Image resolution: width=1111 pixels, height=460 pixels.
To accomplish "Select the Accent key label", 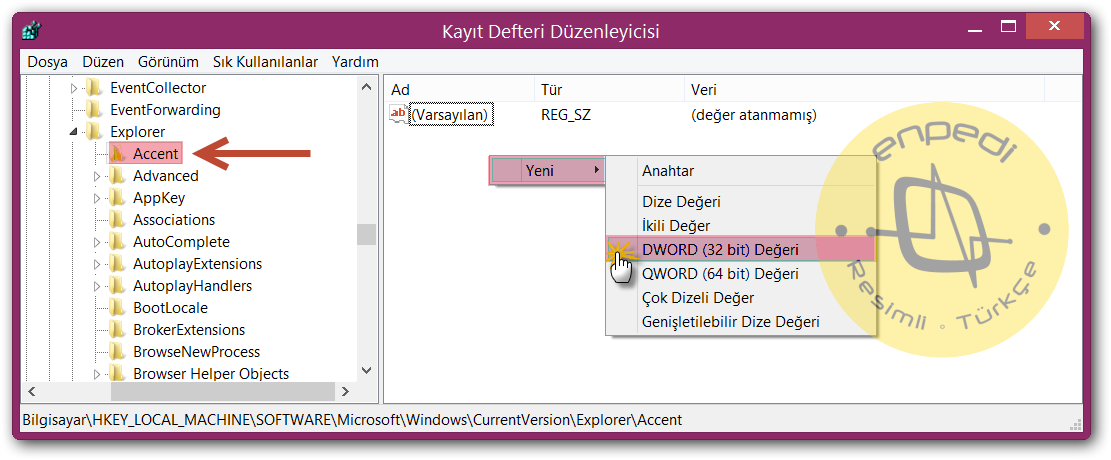I will [x=155, y=154].
